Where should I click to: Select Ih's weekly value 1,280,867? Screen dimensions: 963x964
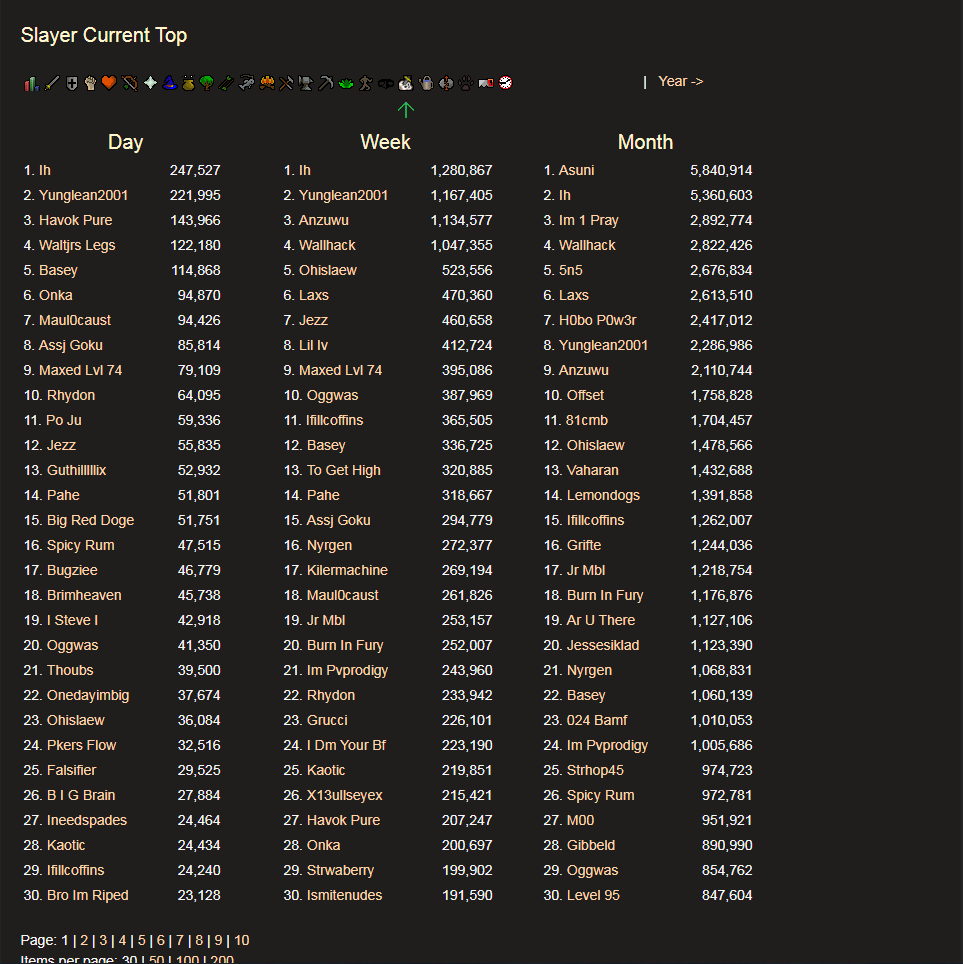click(461, 170)
